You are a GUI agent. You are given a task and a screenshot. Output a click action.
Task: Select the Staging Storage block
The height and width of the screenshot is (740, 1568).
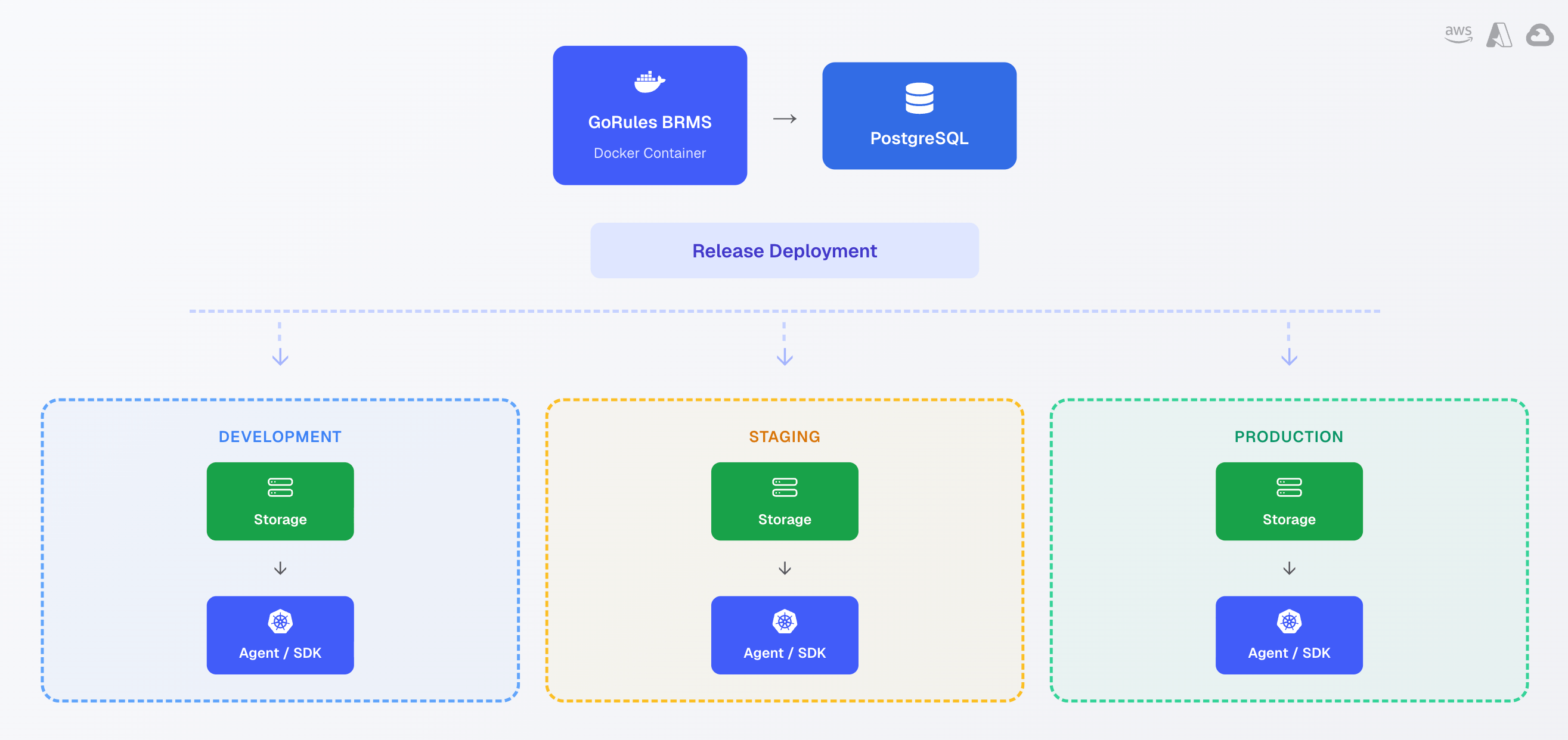tap(785, 502)
